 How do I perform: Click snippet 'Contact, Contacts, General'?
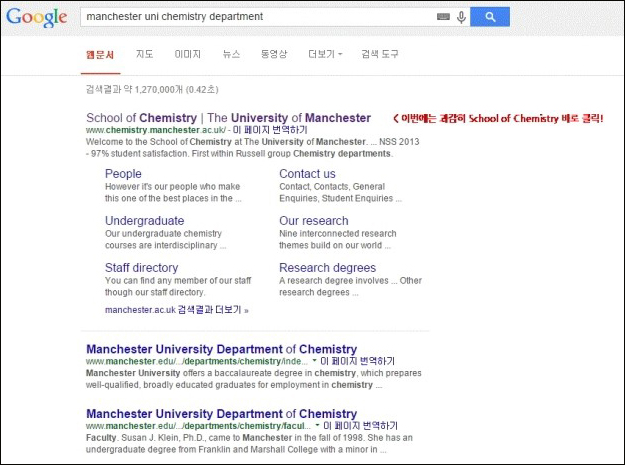pyautogui.click(x=332, y=186)
